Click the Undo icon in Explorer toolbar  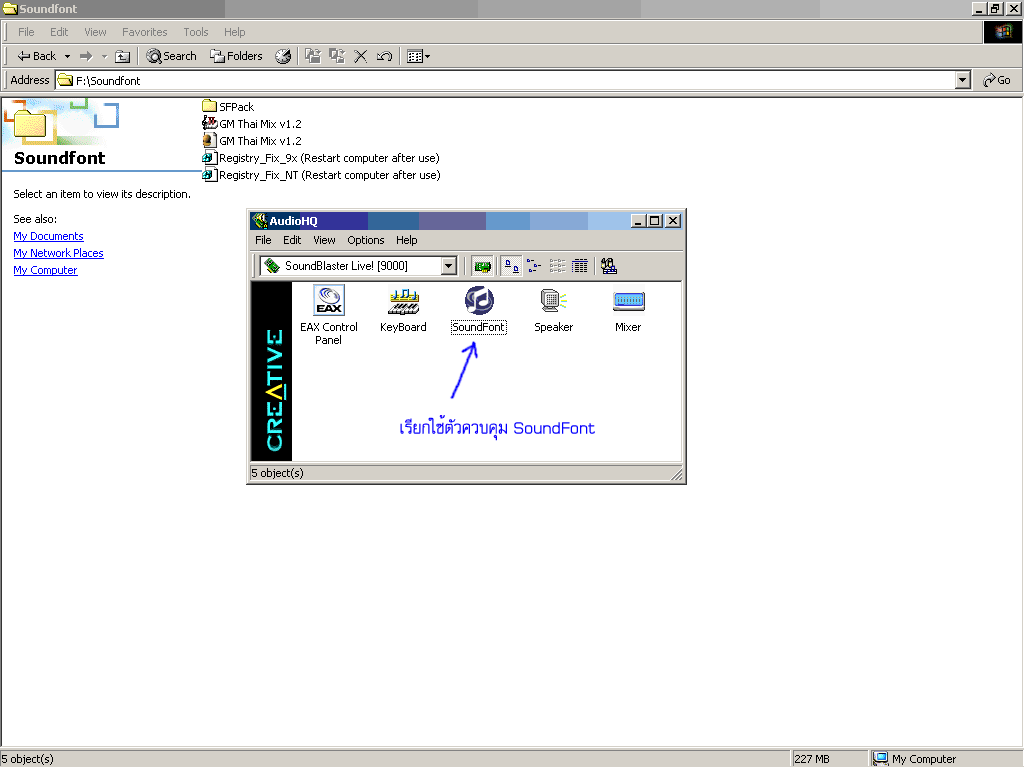(385, 56)
